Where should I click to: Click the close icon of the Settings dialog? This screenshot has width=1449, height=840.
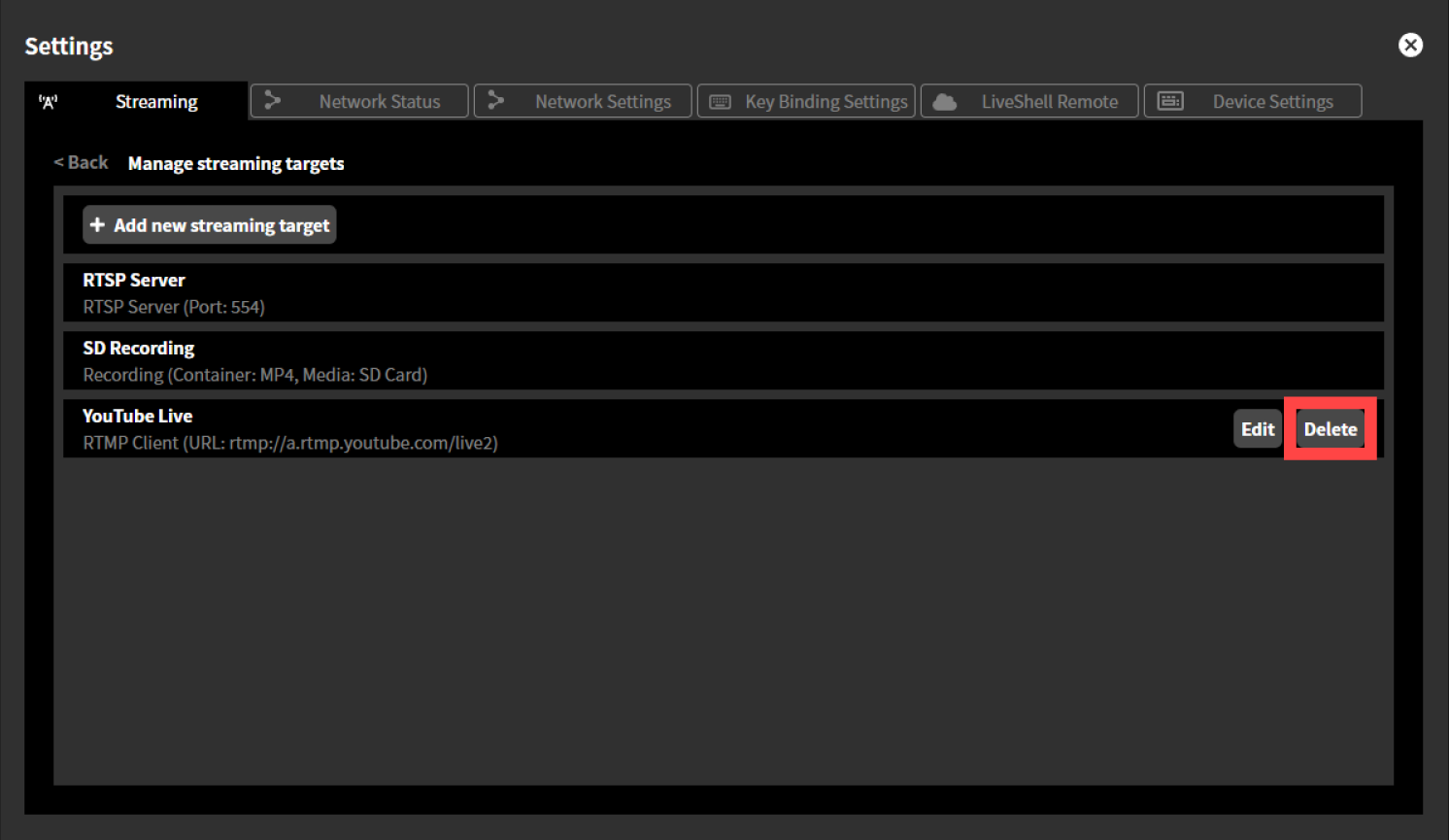1410,45
